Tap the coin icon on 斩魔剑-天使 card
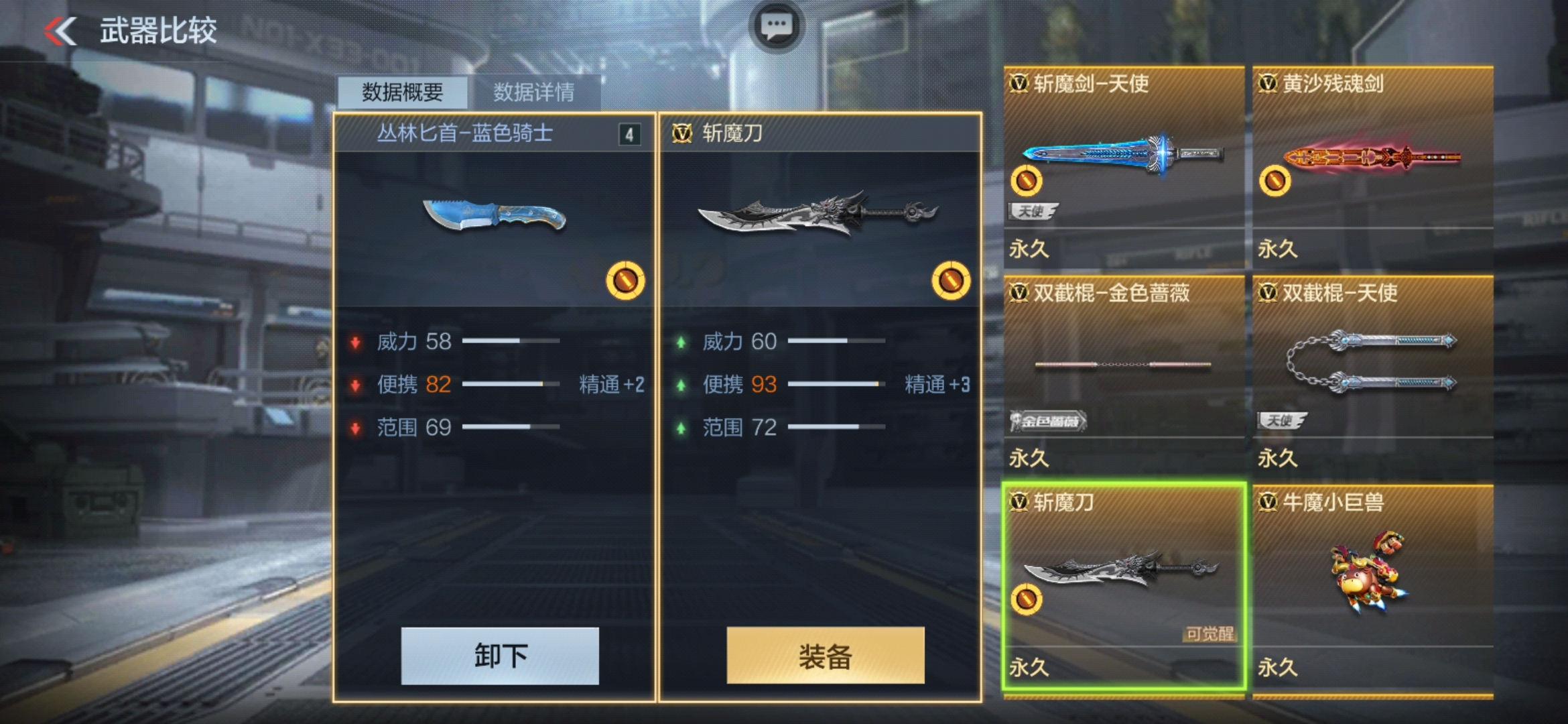The height and width of the screenshot is (724, 1568). [x=1026, y=180]
